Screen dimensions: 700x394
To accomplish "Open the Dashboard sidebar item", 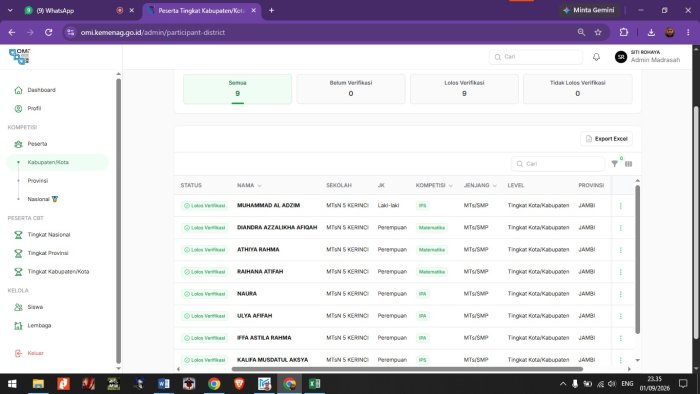I will (x=41, y=90).
